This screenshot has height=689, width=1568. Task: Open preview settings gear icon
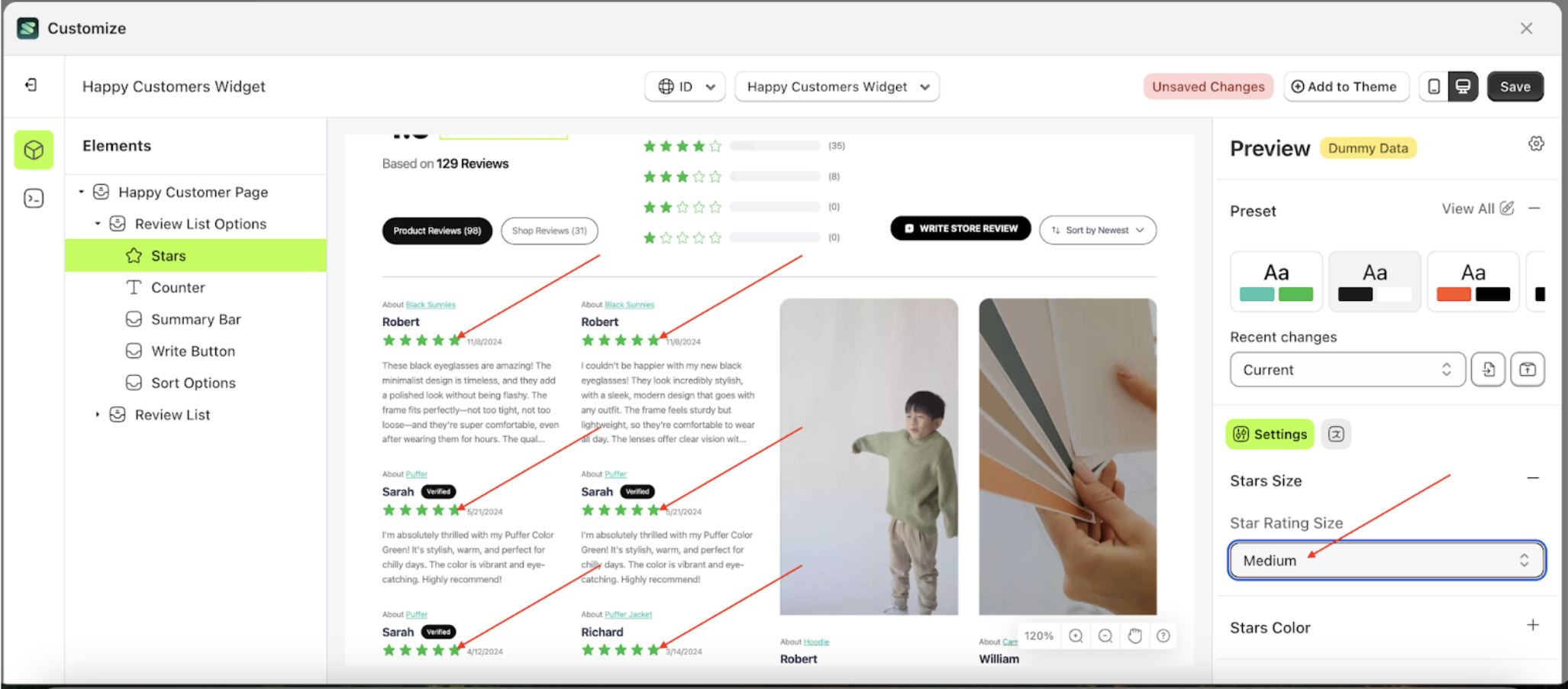1536,144
